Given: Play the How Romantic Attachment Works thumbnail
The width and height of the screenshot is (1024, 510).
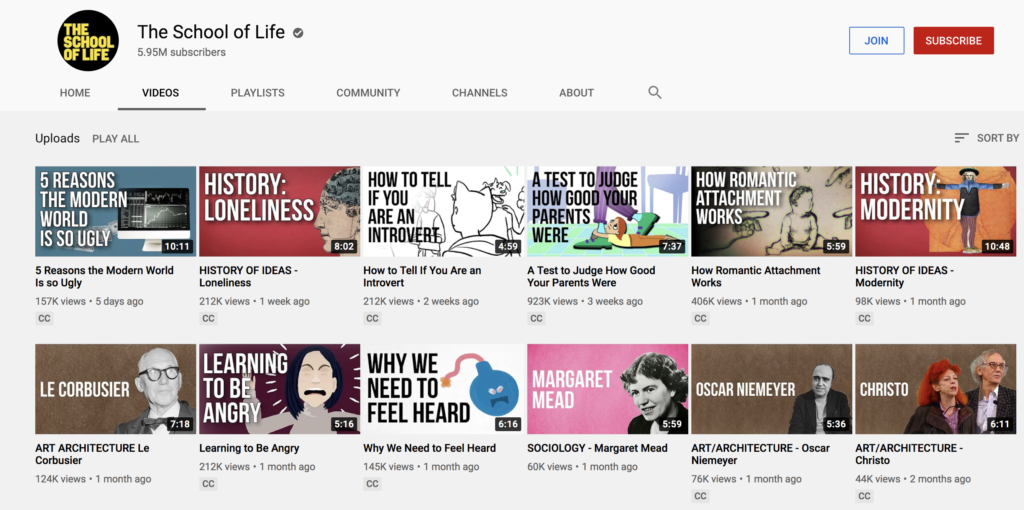Looking at the screenshot, I should click(x=771, y=211).
